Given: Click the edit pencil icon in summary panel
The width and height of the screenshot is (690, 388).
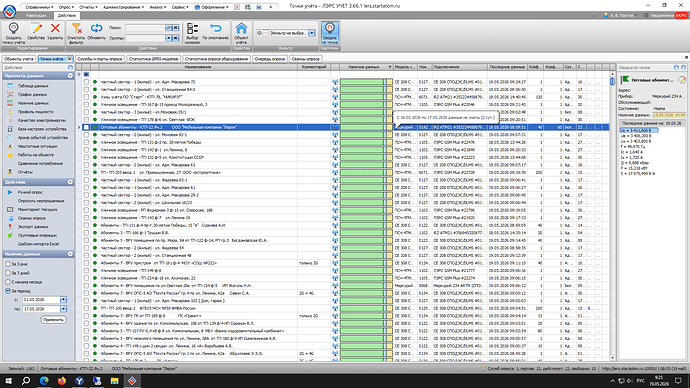Looking at the screenshot, I should click(x=682, y=80).
